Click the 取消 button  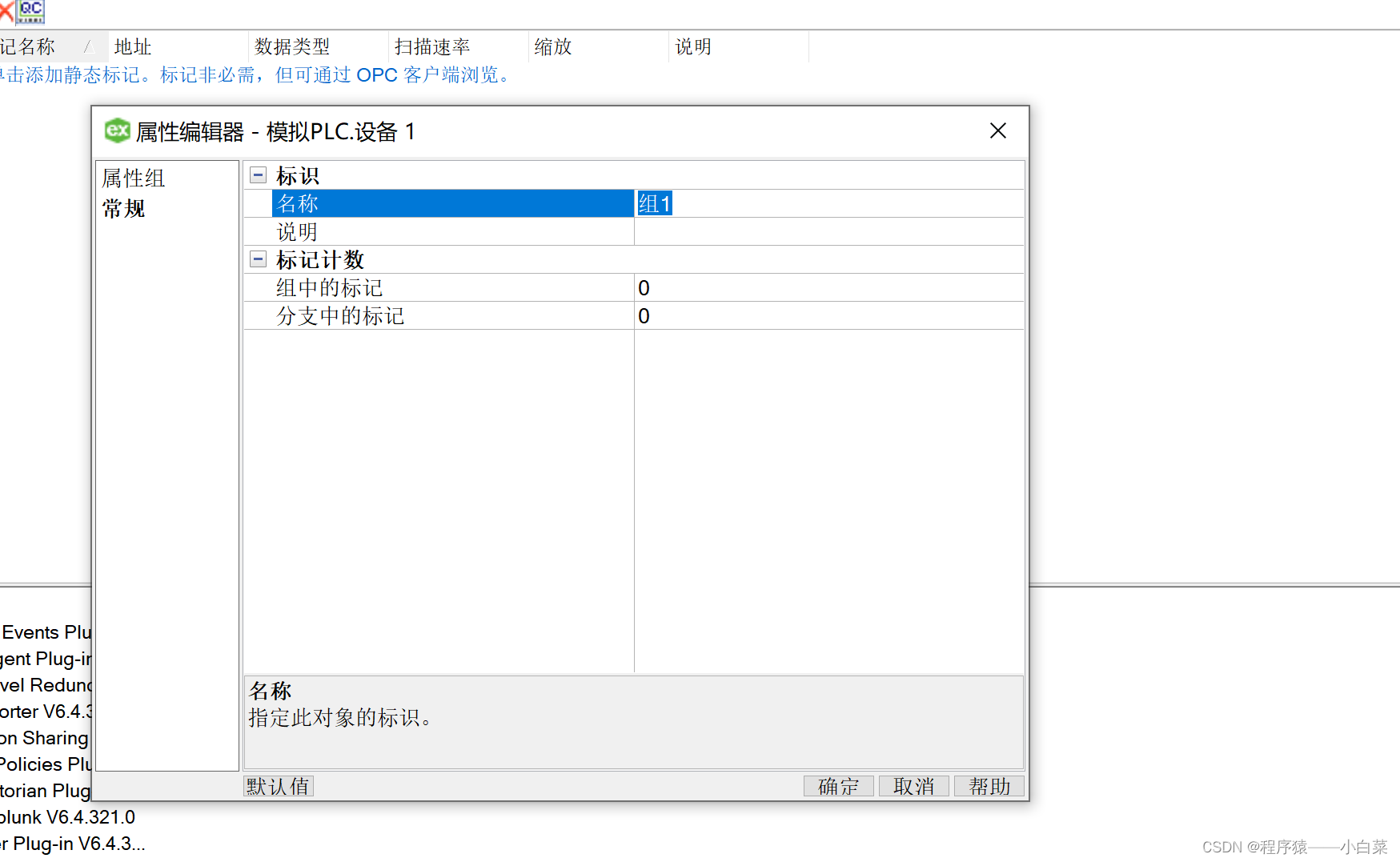pyautogui.click(x=913, y=786)
